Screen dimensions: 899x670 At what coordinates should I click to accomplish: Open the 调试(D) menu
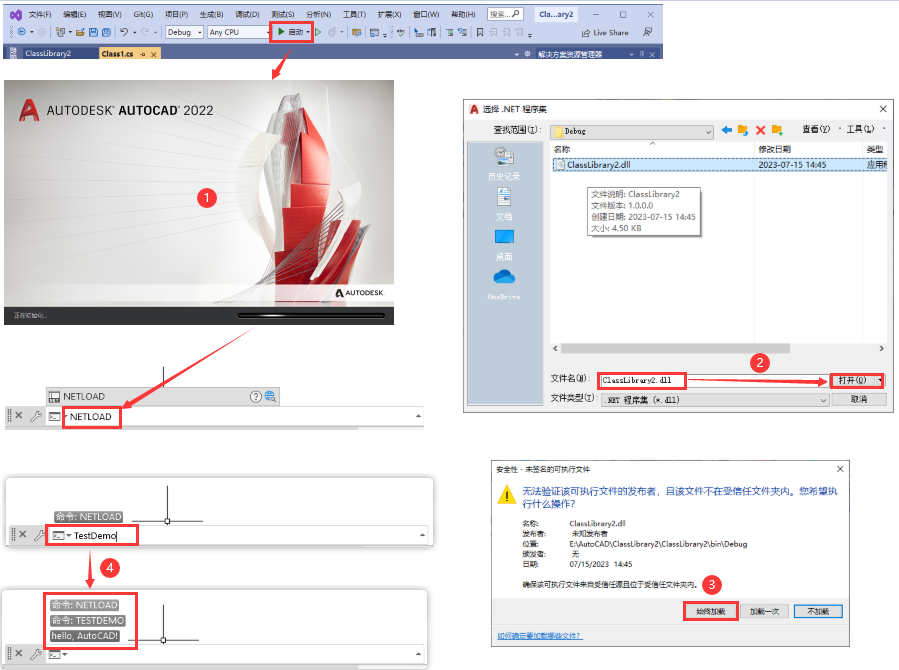click(x=247, y=14)
